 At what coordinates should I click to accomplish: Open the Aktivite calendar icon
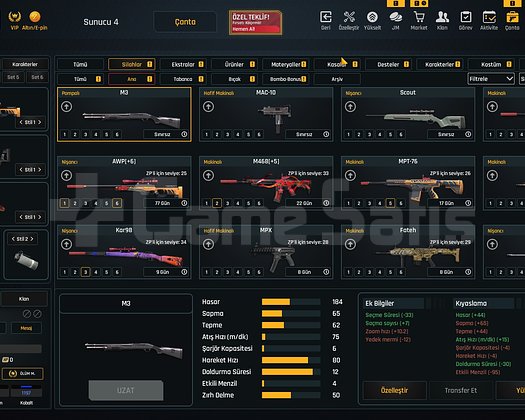coord(489,17)
